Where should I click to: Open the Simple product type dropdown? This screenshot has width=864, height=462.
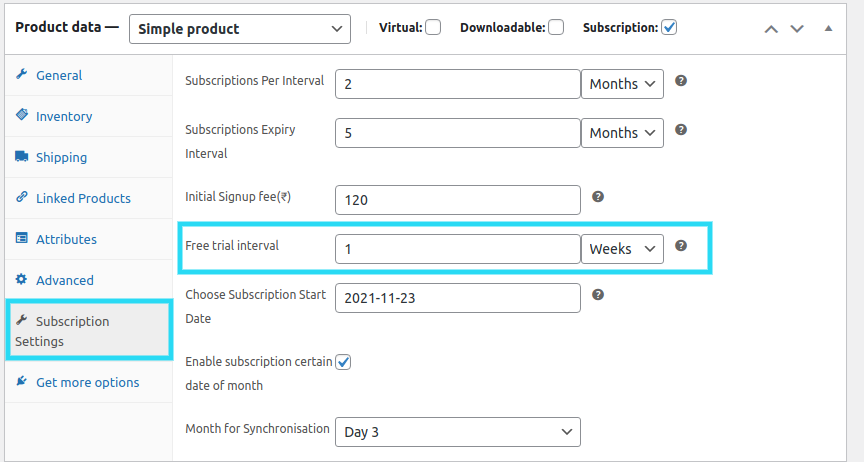pyautogui.click(x=240, y=29)
